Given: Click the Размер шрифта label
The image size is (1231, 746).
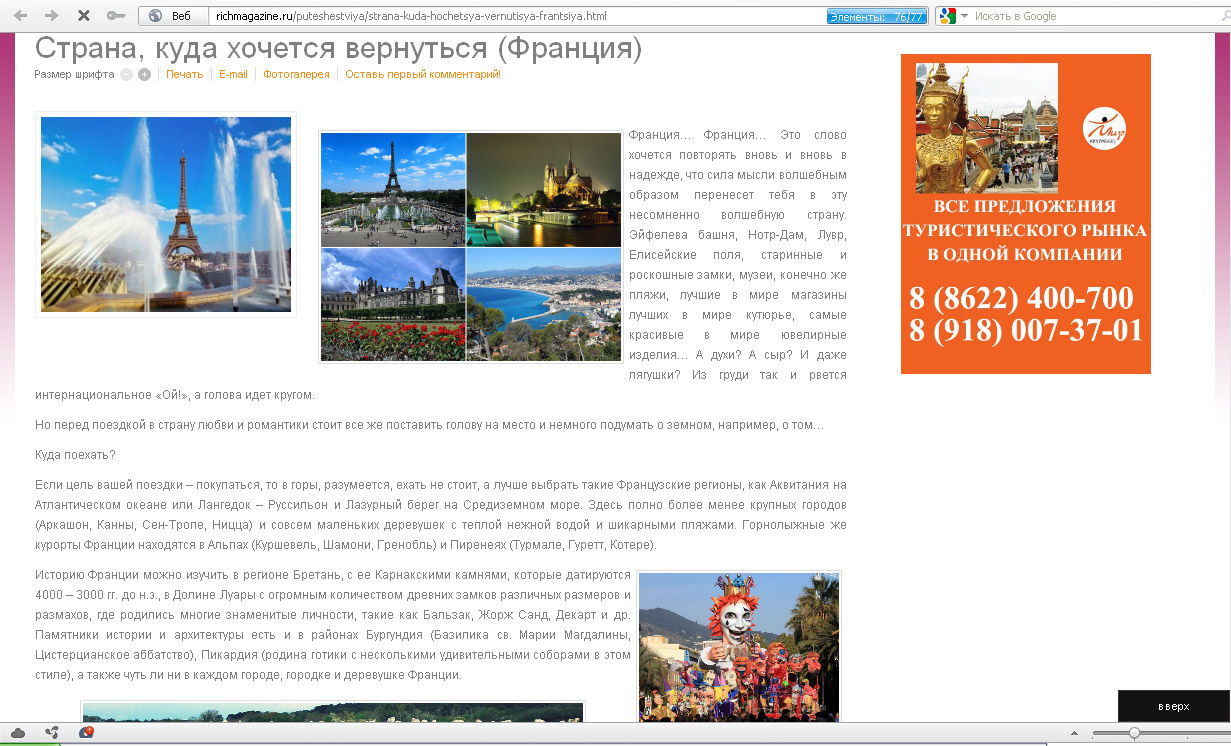Looking at the screenshot, I should pyautogui.click(x=74, y=74).
